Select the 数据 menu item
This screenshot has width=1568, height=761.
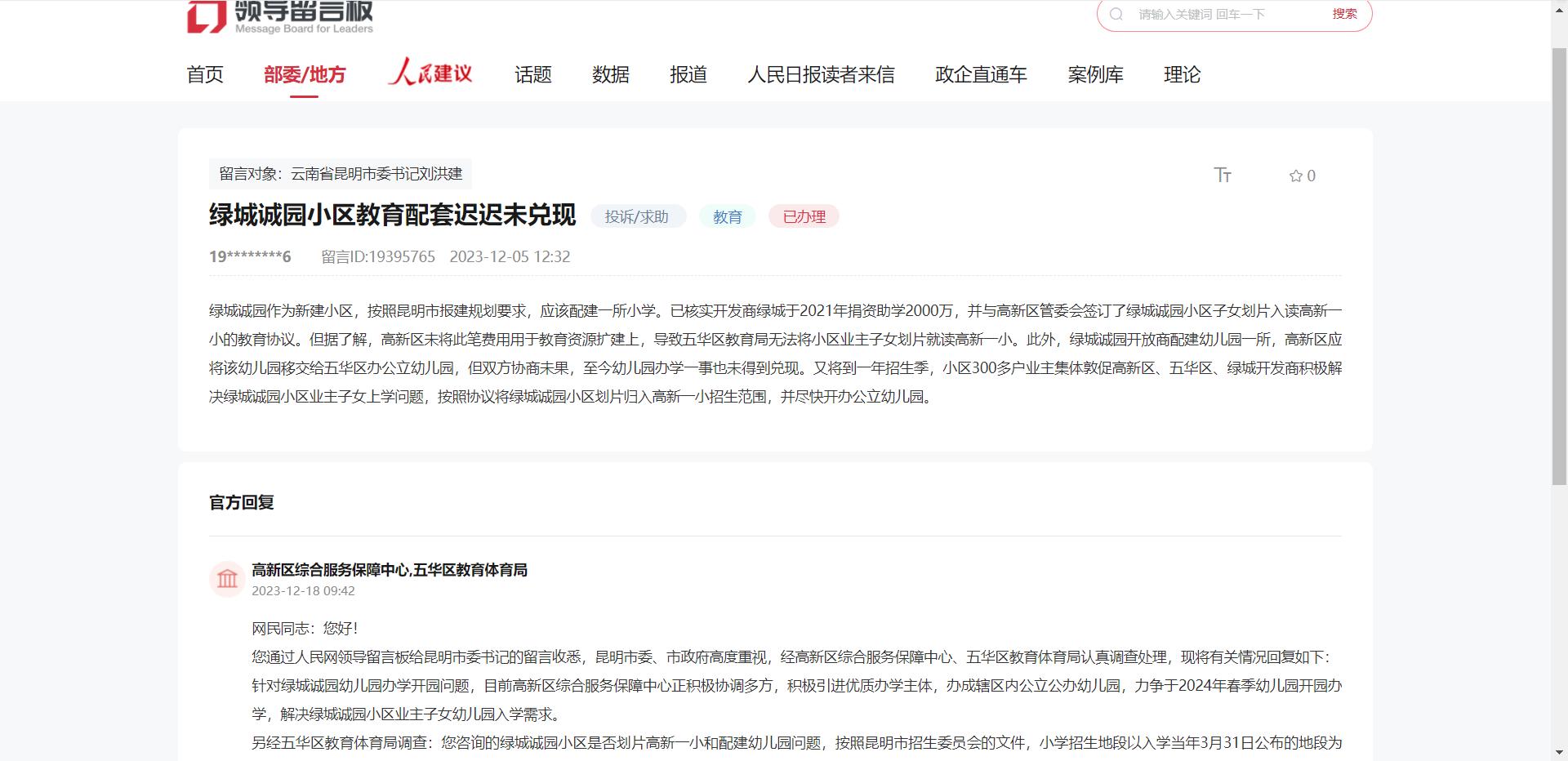point(610,74)
